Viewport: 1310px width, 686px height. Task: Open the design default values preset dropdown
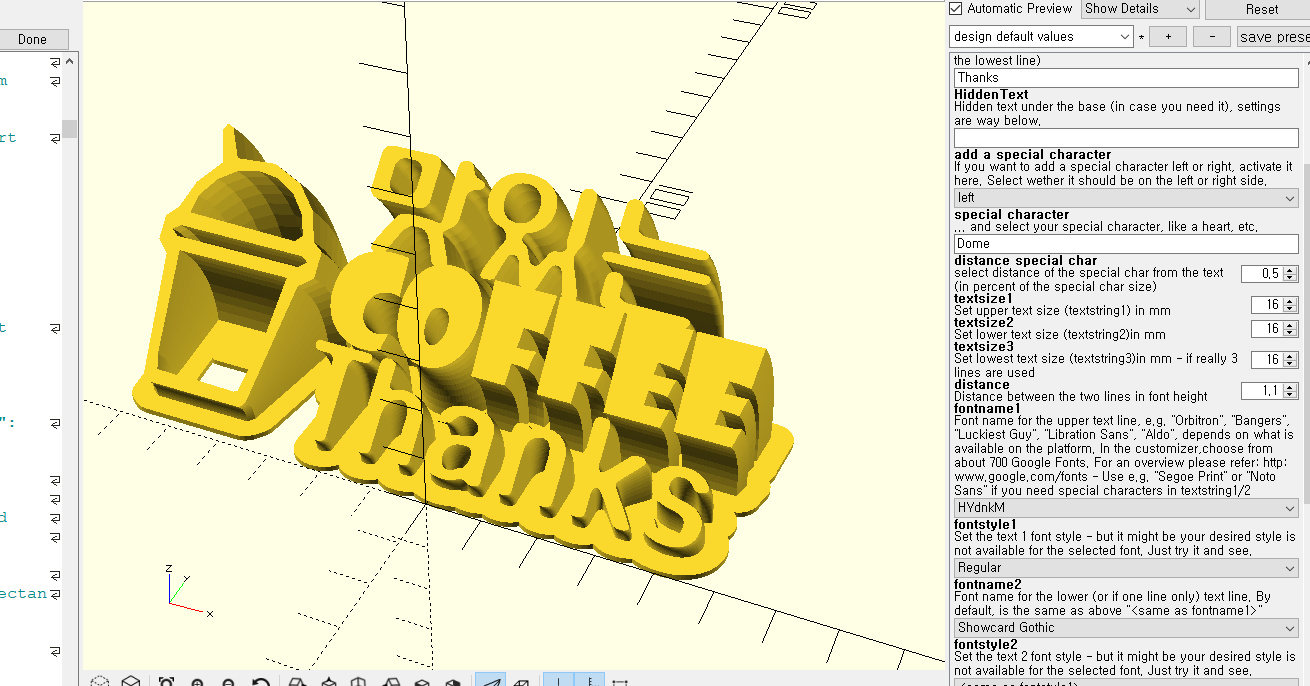tap(1041, 37)
